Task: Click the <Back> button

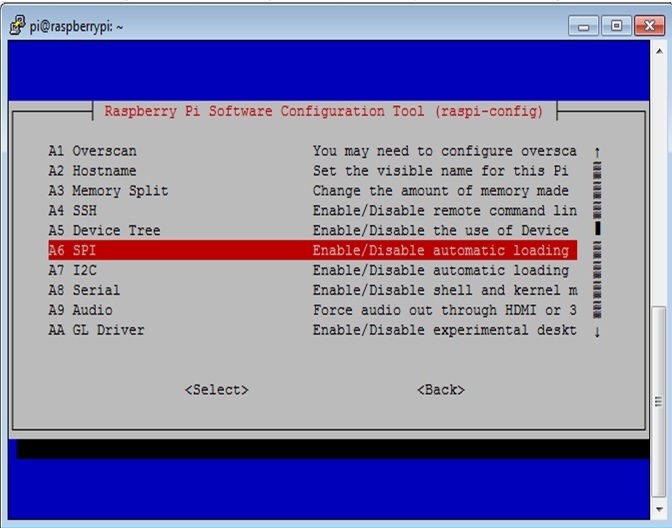Action: (441, 390)
